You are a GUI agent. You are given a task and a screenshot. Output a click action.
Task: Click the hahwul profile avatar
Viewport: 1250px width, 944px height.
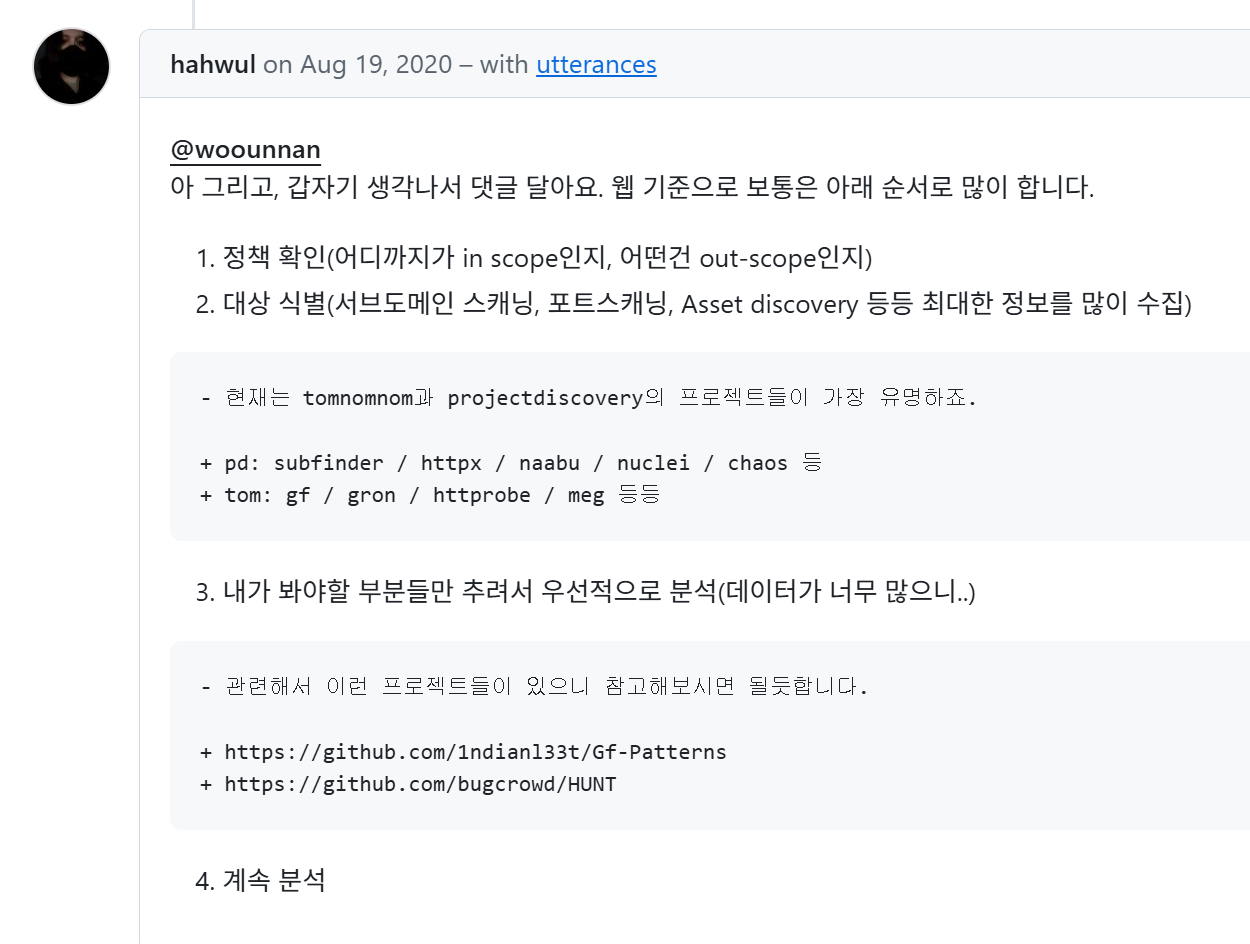[x=71, y=66]
